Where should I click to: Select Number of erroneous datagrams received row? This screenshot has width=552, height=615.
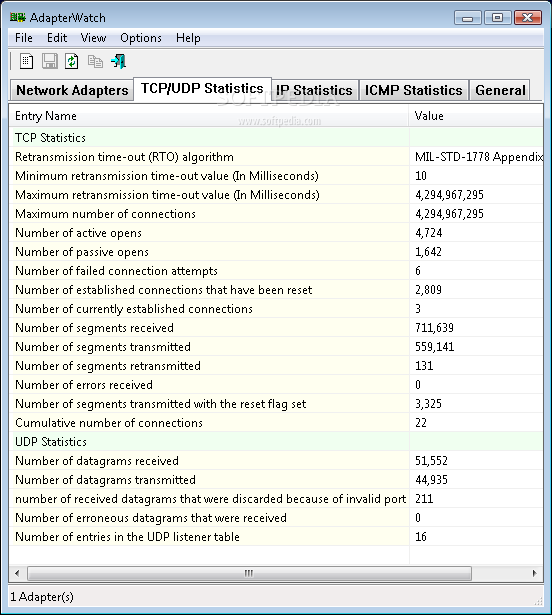276,518
